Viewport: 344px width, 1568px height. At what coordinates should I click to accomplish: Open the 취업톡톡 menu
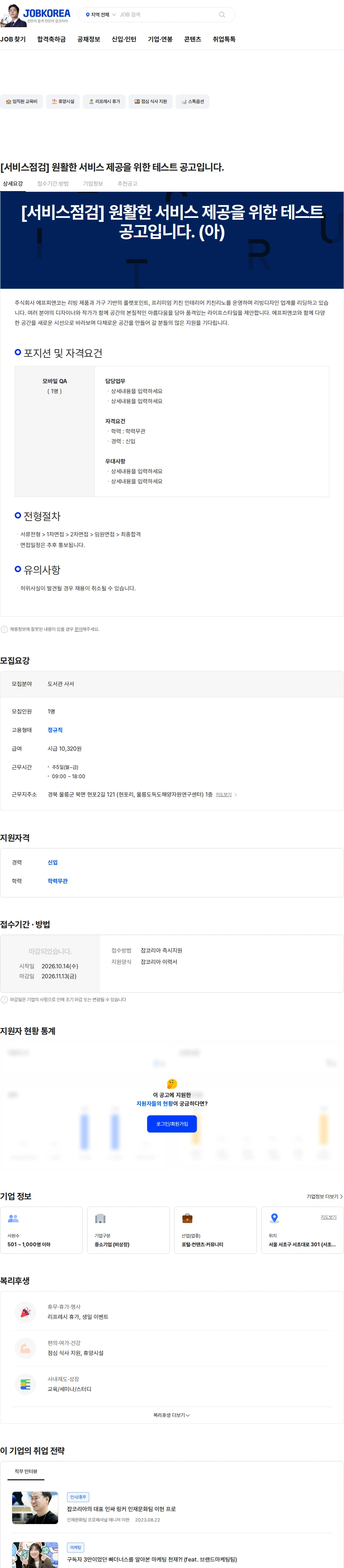tap(224, 39)
